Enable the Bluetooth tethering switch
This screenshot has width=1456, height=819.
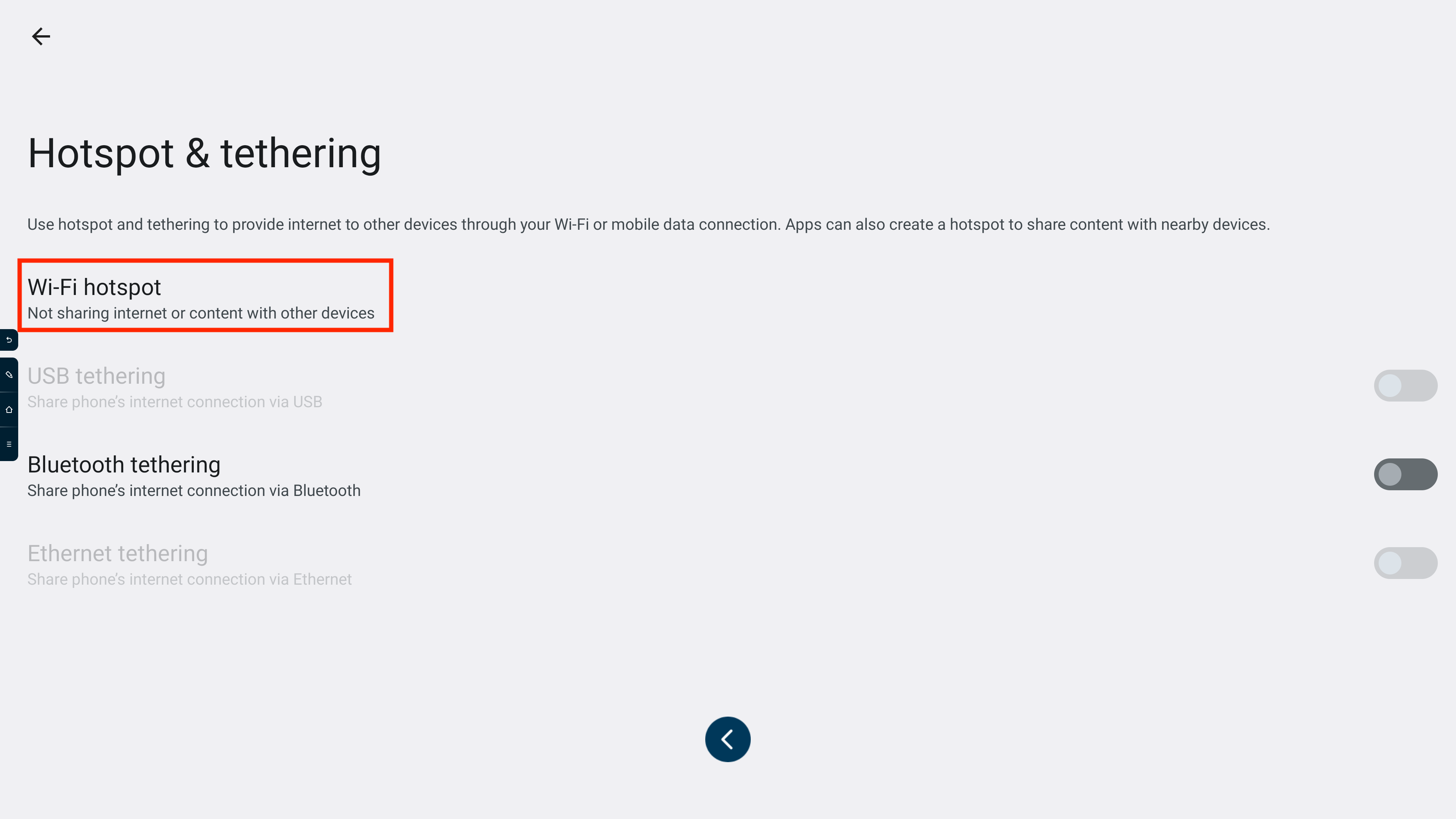pos(1405,474)
